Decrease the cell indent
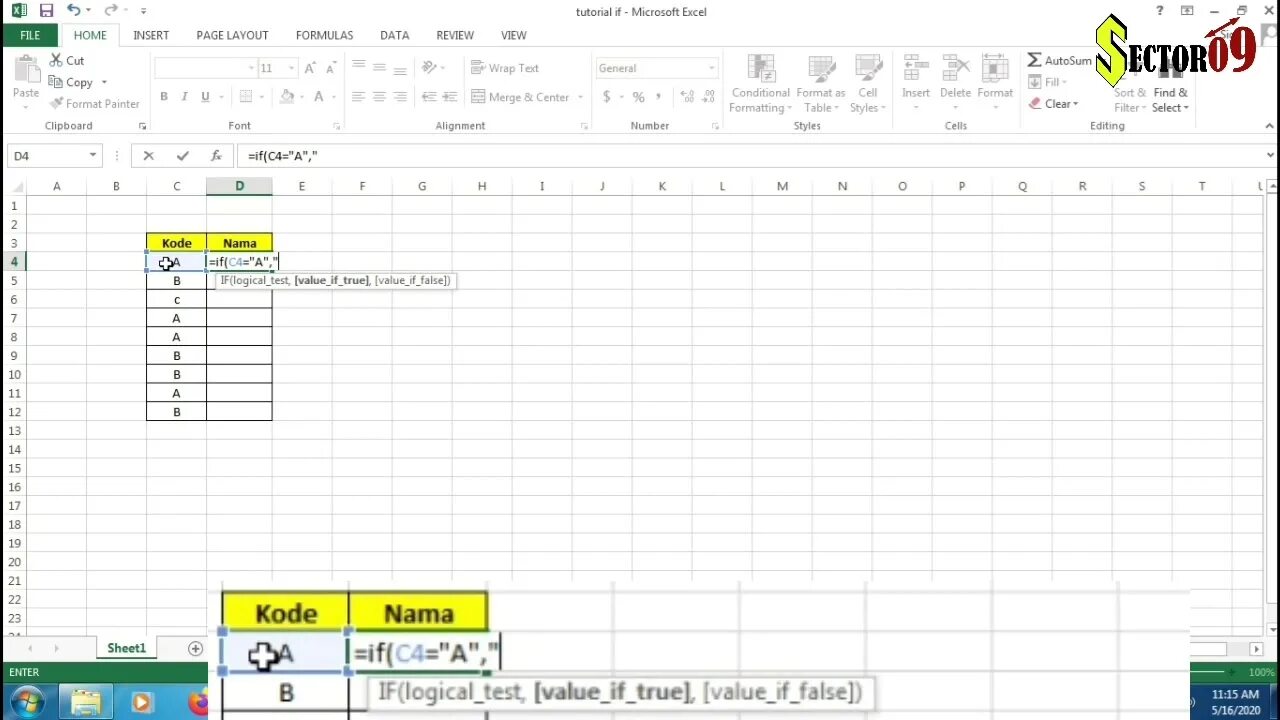 (427, 97)
